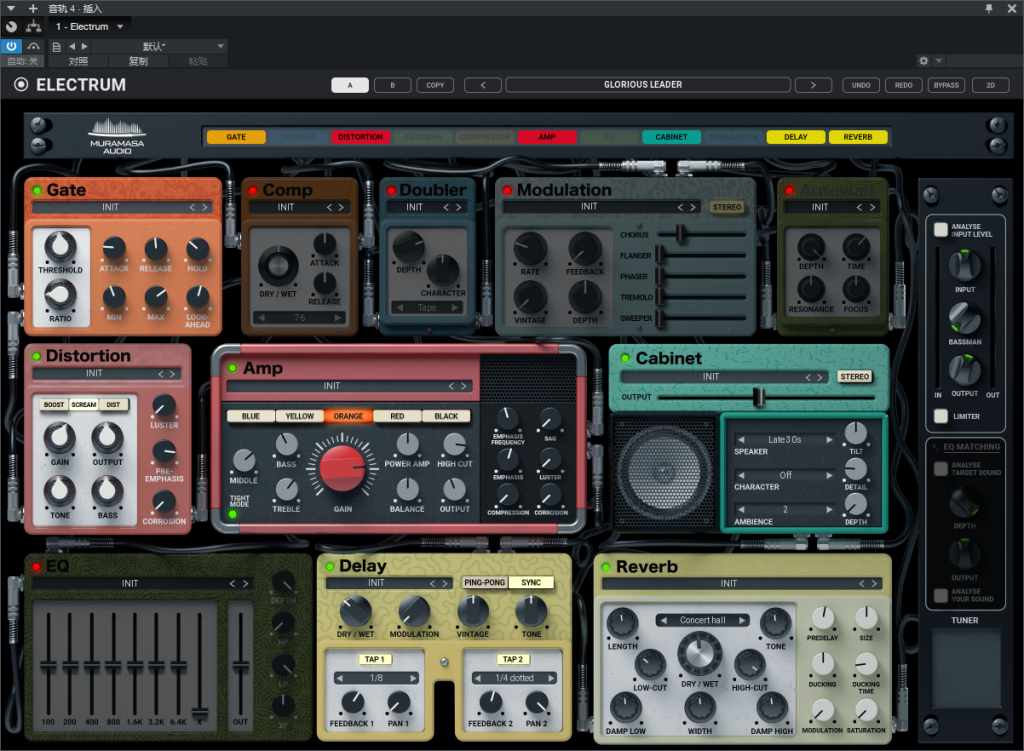The height and width of the screenshot is (751, 1024).
Task: Select next reverb type after Concert hall
Action: (x=743, y=620)
